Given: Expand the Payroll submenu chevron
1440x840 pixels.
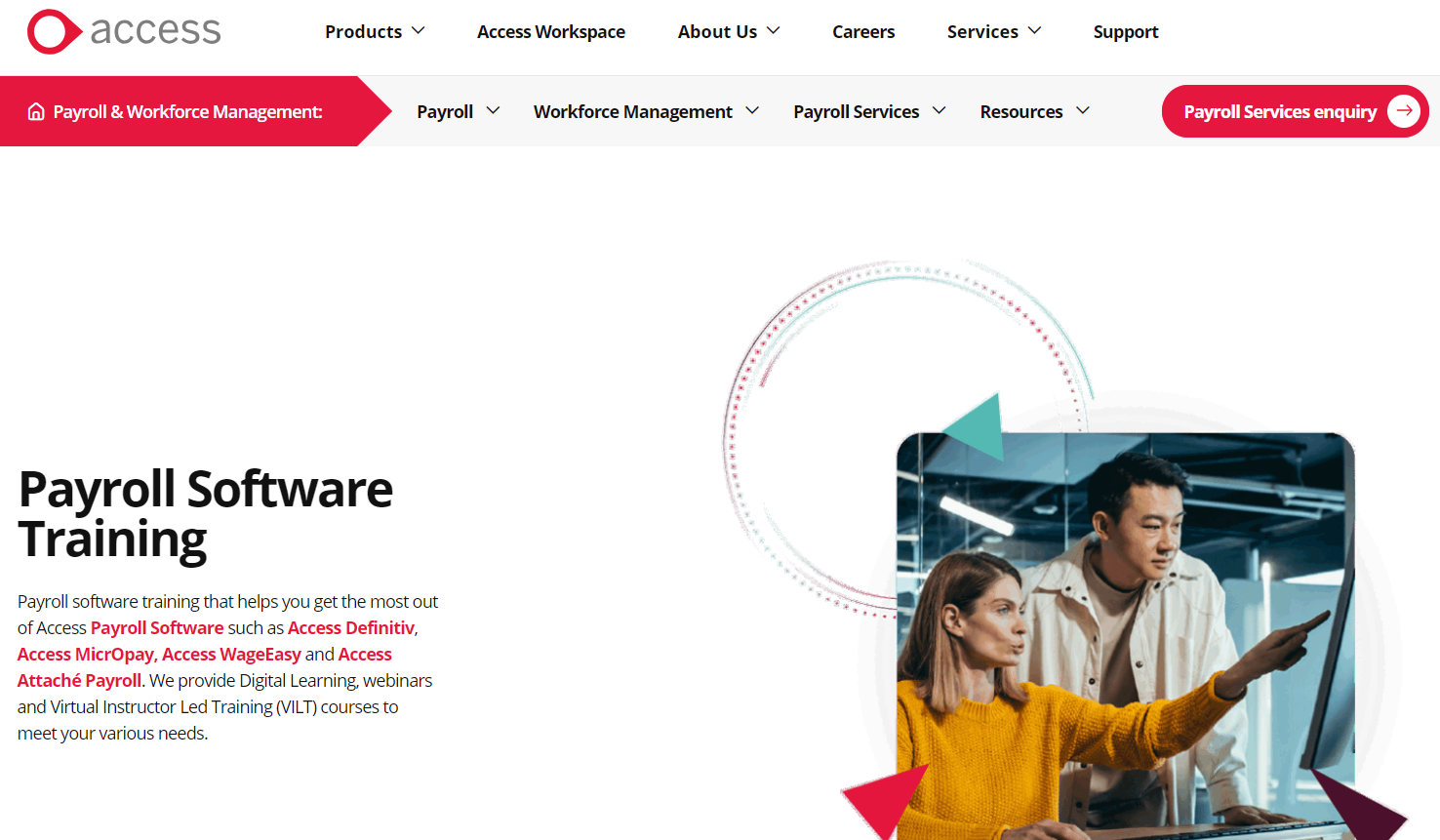Looking at the screenshot, I should (493, 111).
